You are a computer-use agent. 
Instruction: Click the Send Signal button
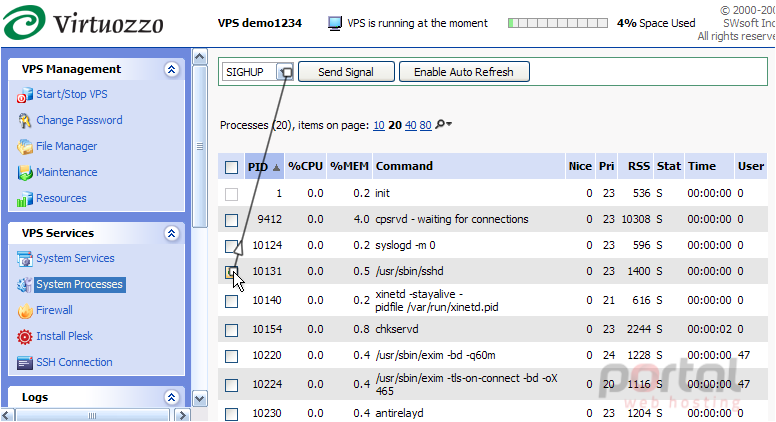click(346, 72)
